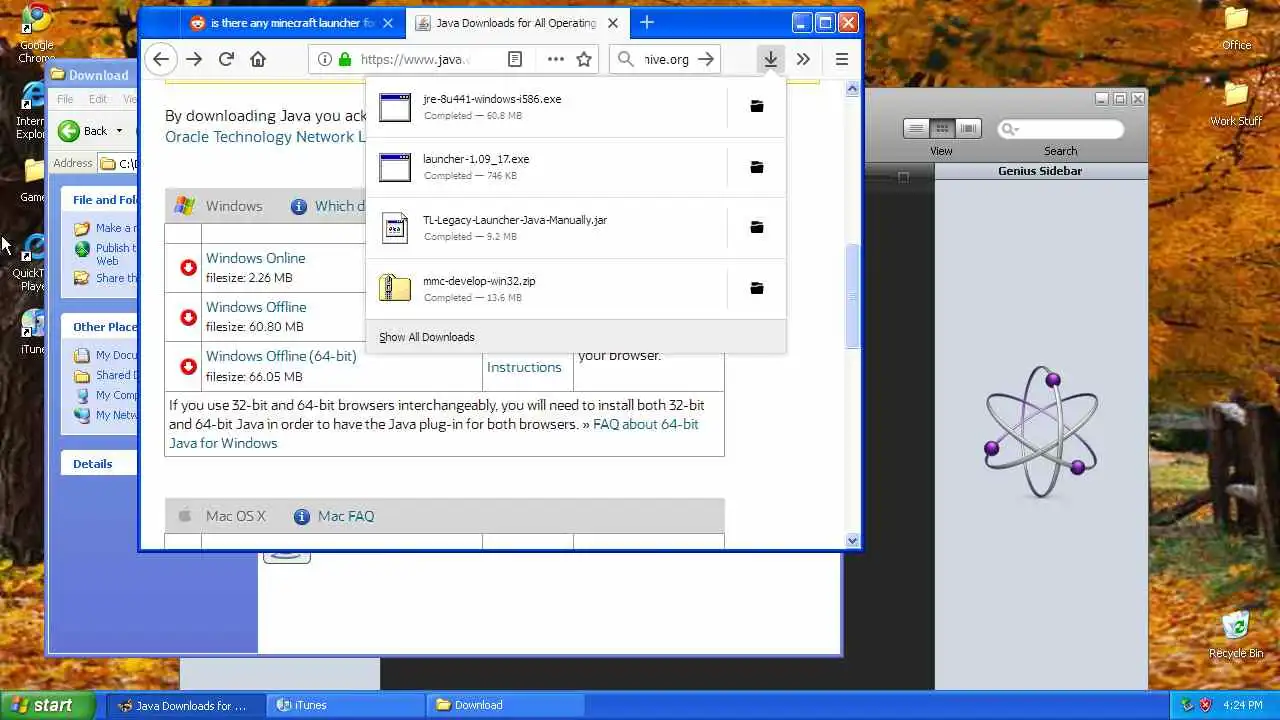Open page actions three-dot menu
Image resolution: width=1280 pixels, height=720 pixels.
click(556, 59)
